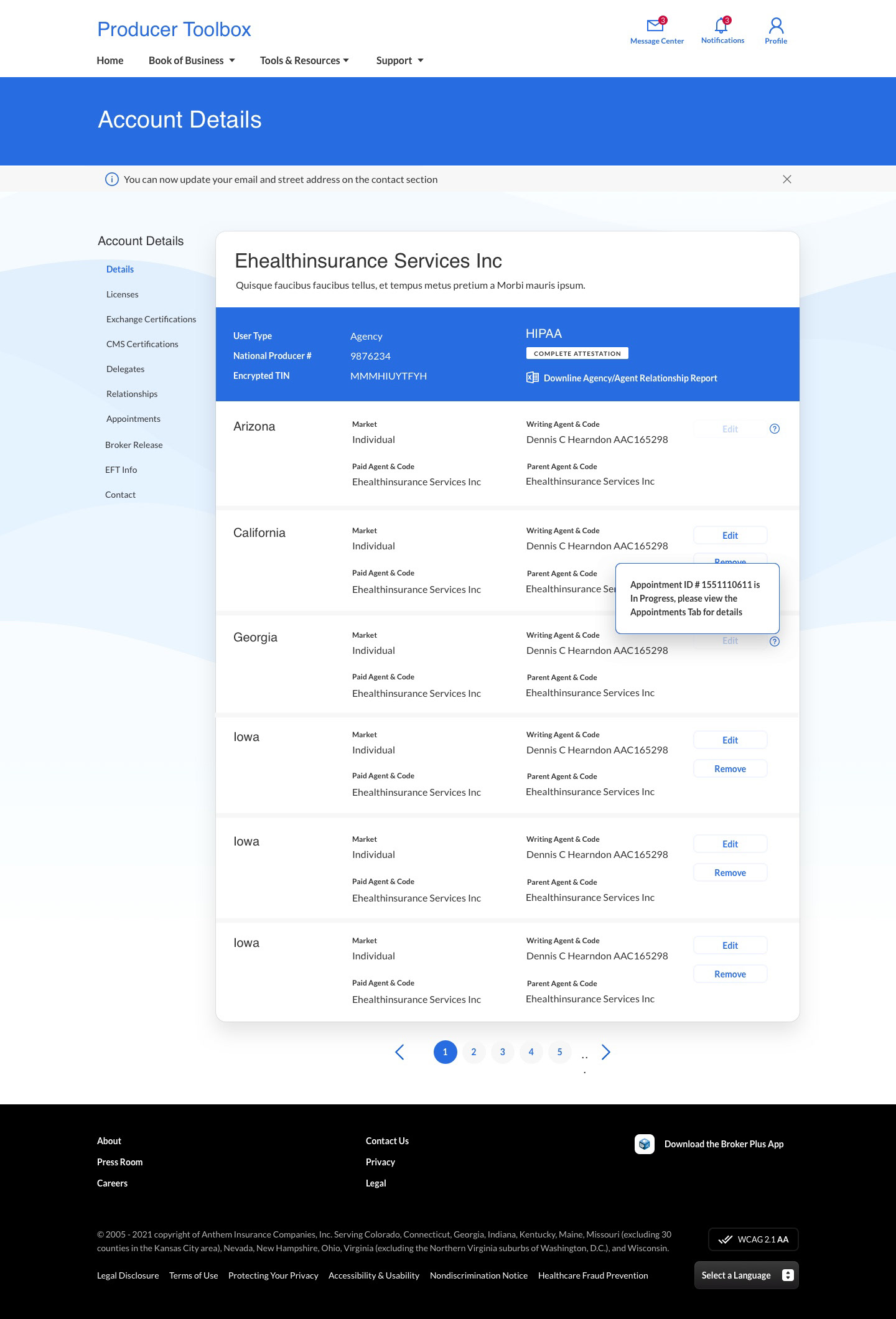Go to previous page arrow
Image resolution: width=896 pixels, height=1319 pixels.
coord(399,1051)
